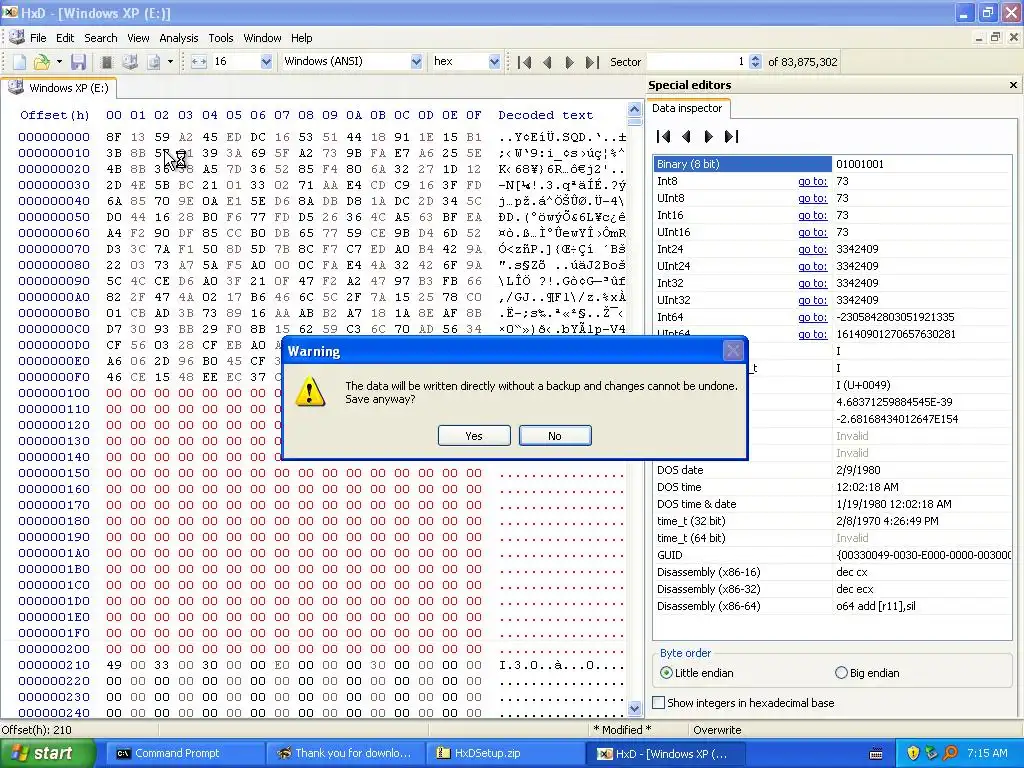This screenshot has height=768, width=1024.
Task: Open the Window menu
Action: [263, 38]
